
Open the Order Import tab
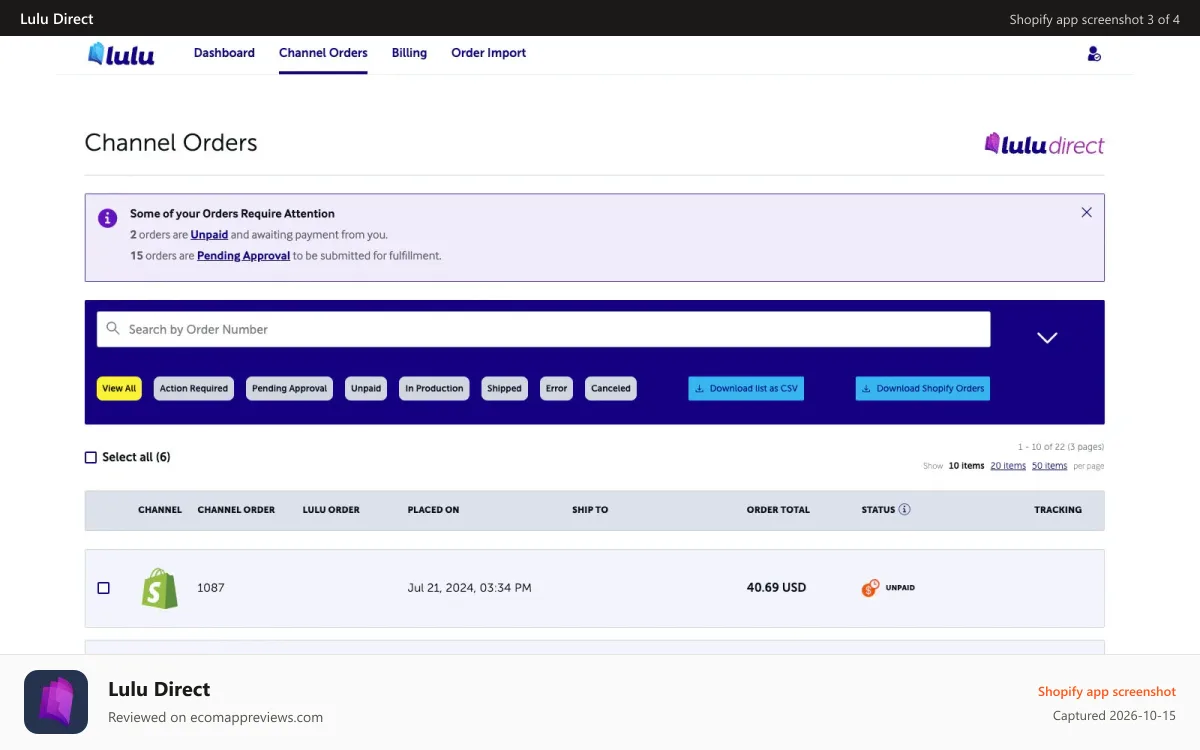click(x=488, y=53)
